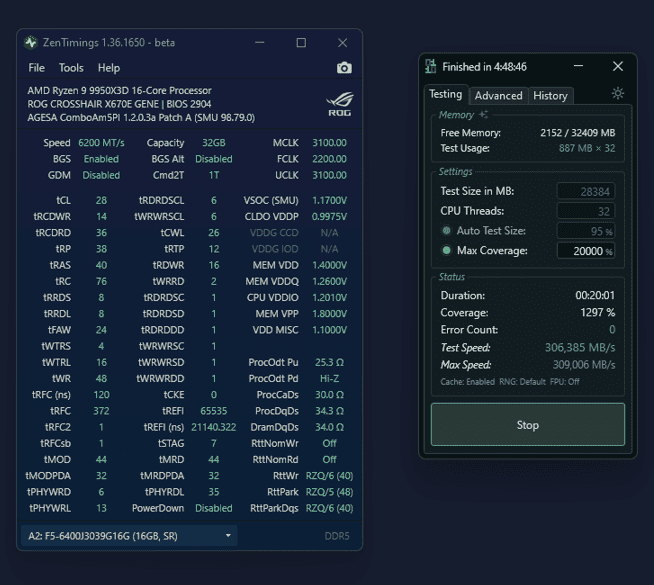Click the DDR5 label in ZenTimings
The width and height of the screenshot is (654, 585).
pyautogui.click(x=337, y=536)
